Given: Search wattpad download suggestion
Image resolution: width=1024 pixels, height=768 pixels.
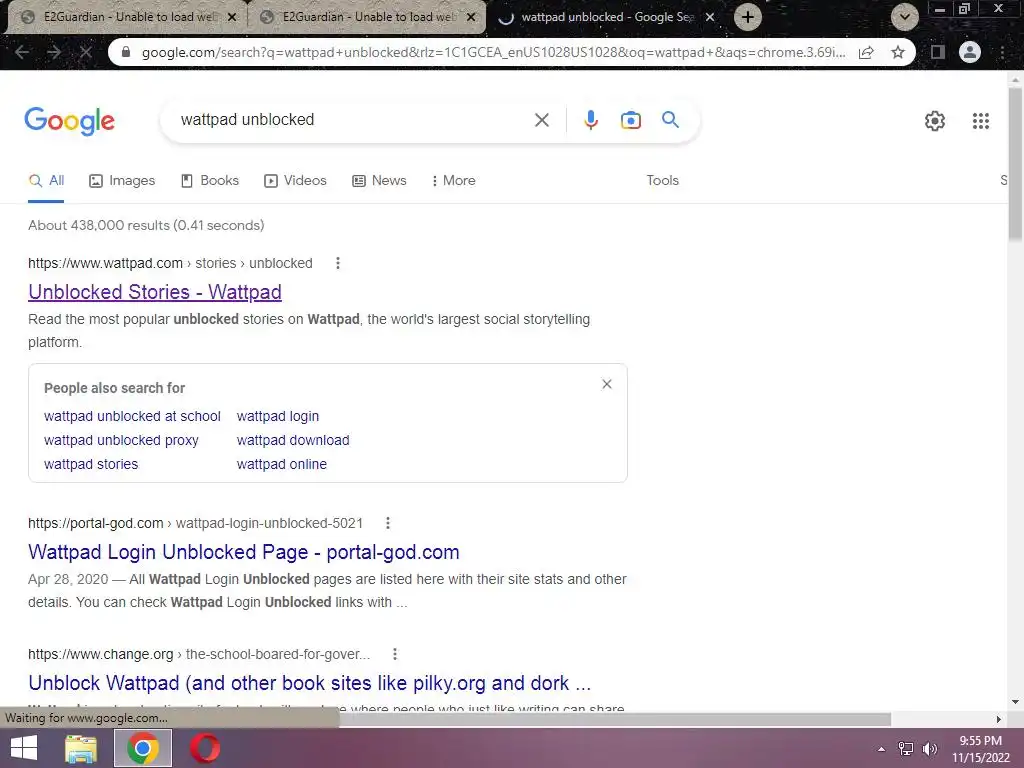Looking at the screenshot, I should tap(293, 440).
